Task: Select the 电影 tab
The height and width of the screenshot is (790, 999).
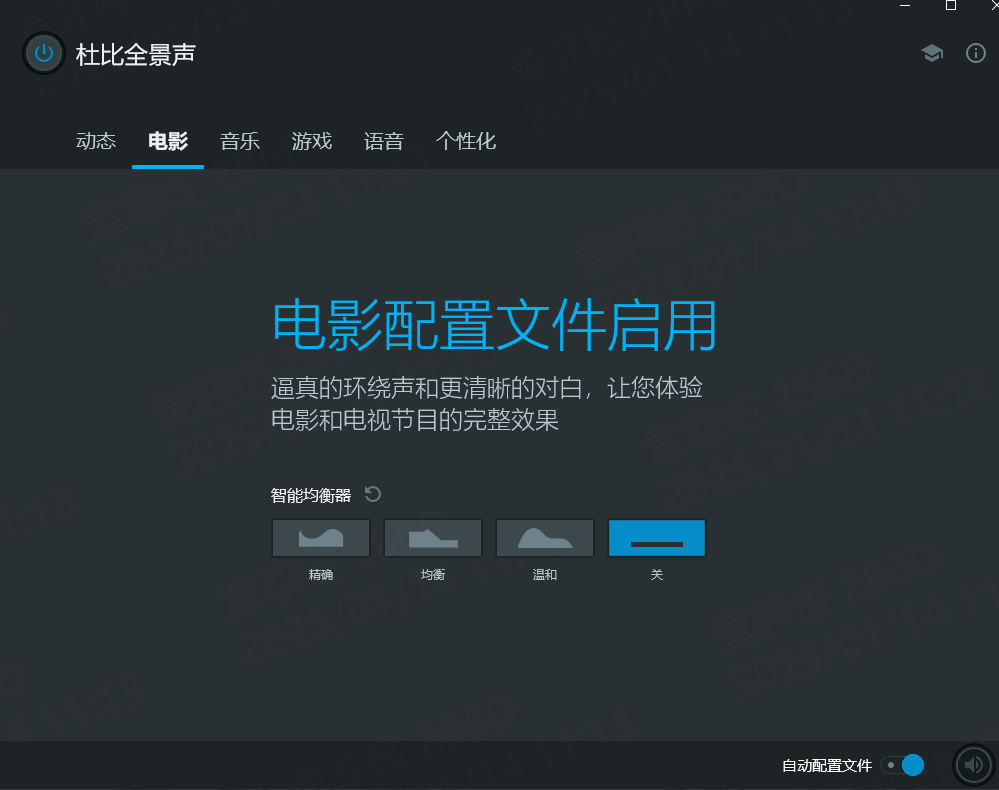Action: coord(168,141)
